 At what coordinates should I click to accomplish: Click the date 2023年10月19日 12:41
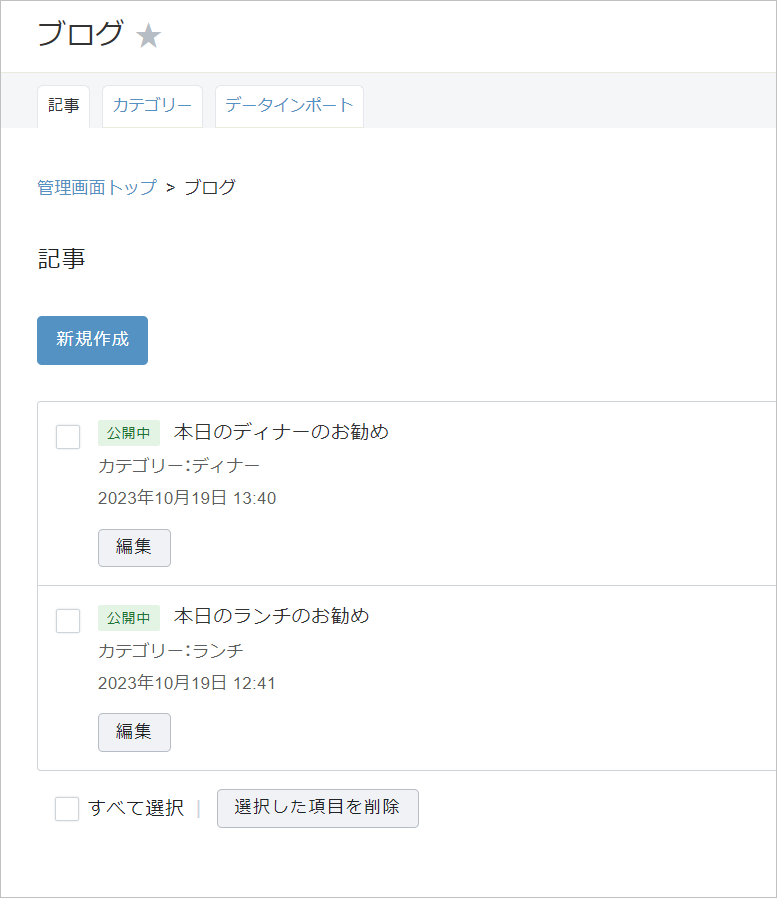point(187,683)
